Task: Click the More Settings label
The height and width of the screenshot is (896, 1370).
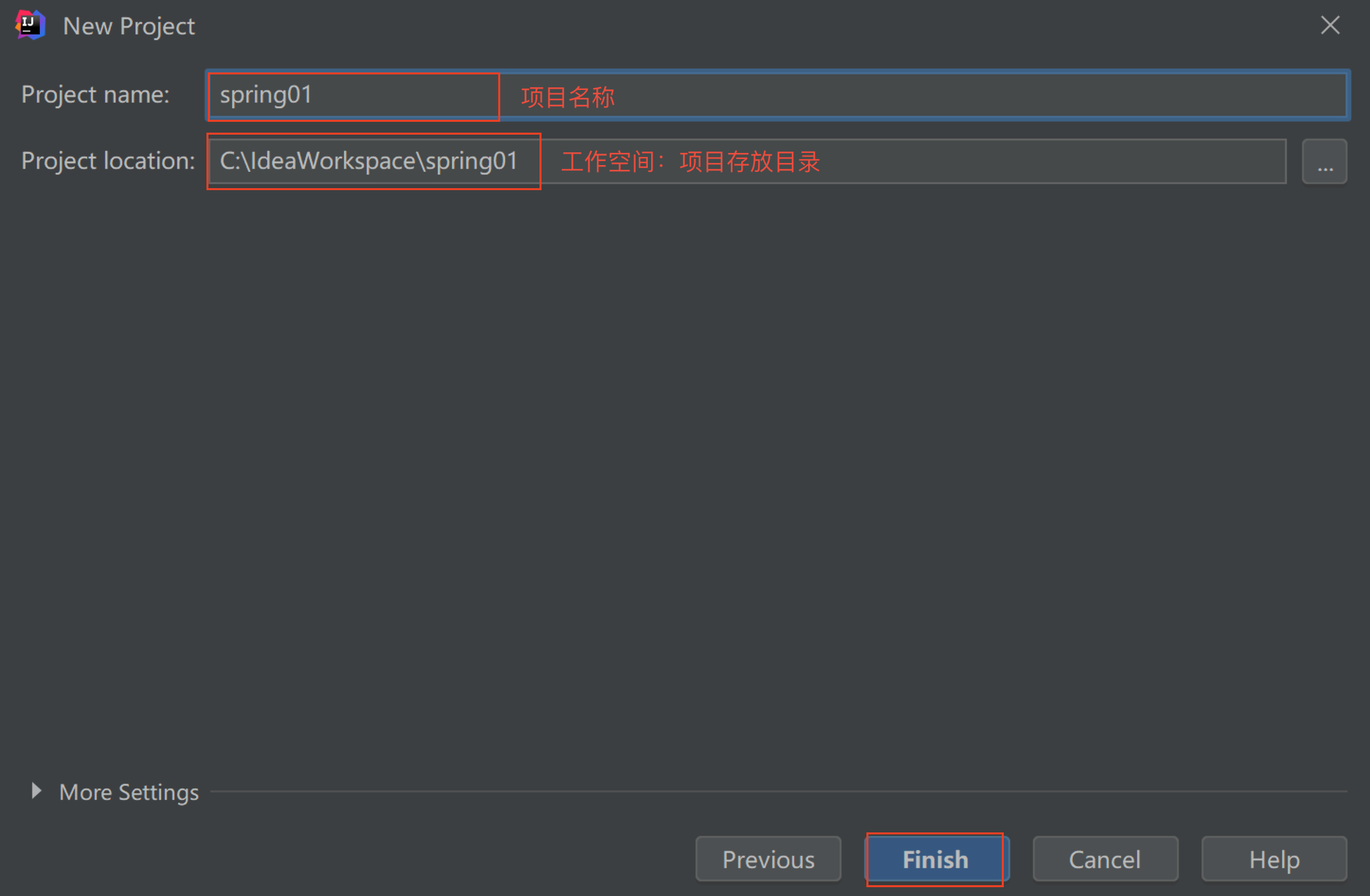Action: (x=129, y=792)
